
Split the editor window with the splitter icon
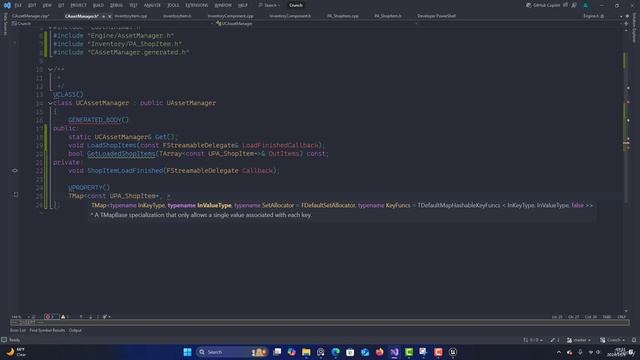627,24
